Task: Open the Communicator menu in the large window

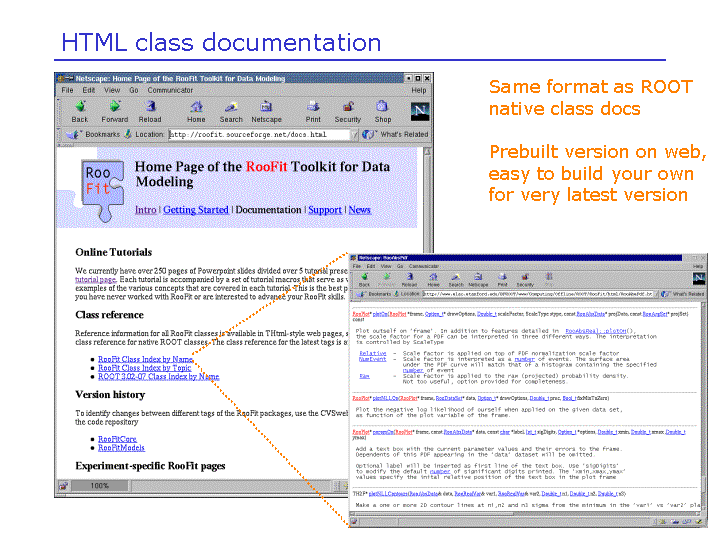Action: (170, 90)
